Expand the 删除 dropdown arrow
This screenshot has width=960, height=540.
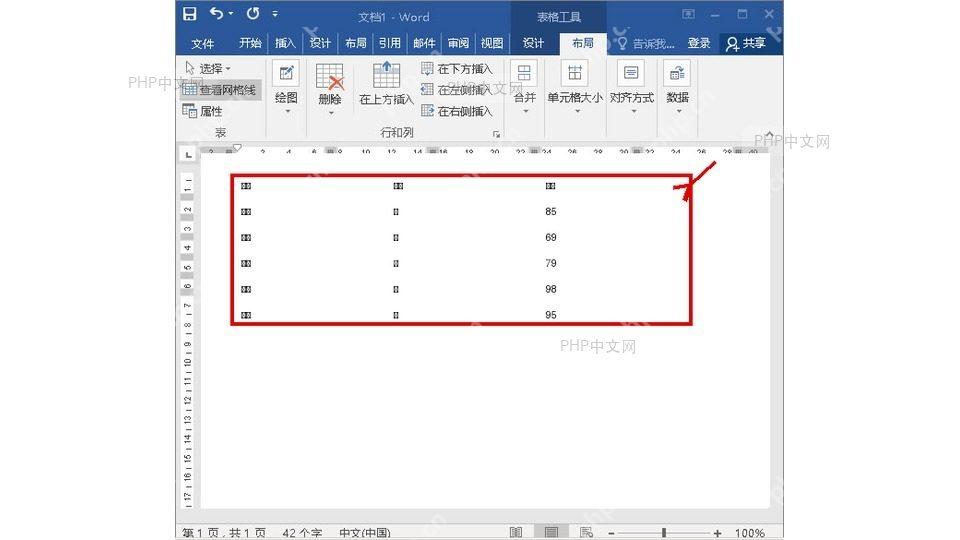[331, 113]
